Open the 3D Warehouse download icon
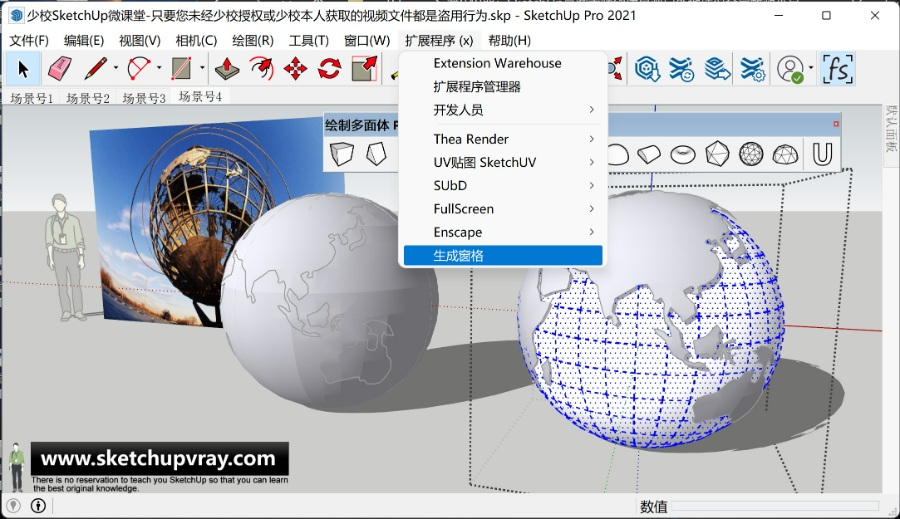The height and width of the screenshot is (519, 900). (647, 69)
